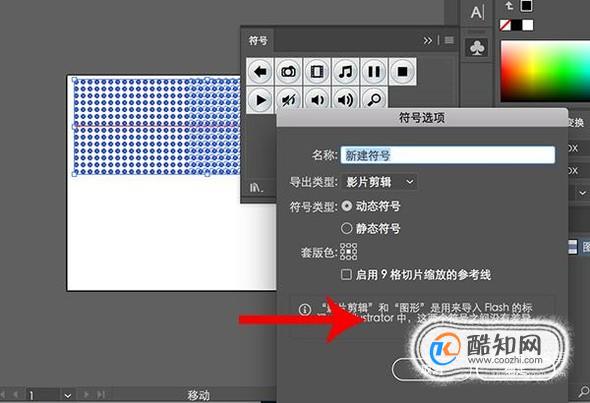
Task: Open the artboard number dropdown
Action: click(68, 395)
